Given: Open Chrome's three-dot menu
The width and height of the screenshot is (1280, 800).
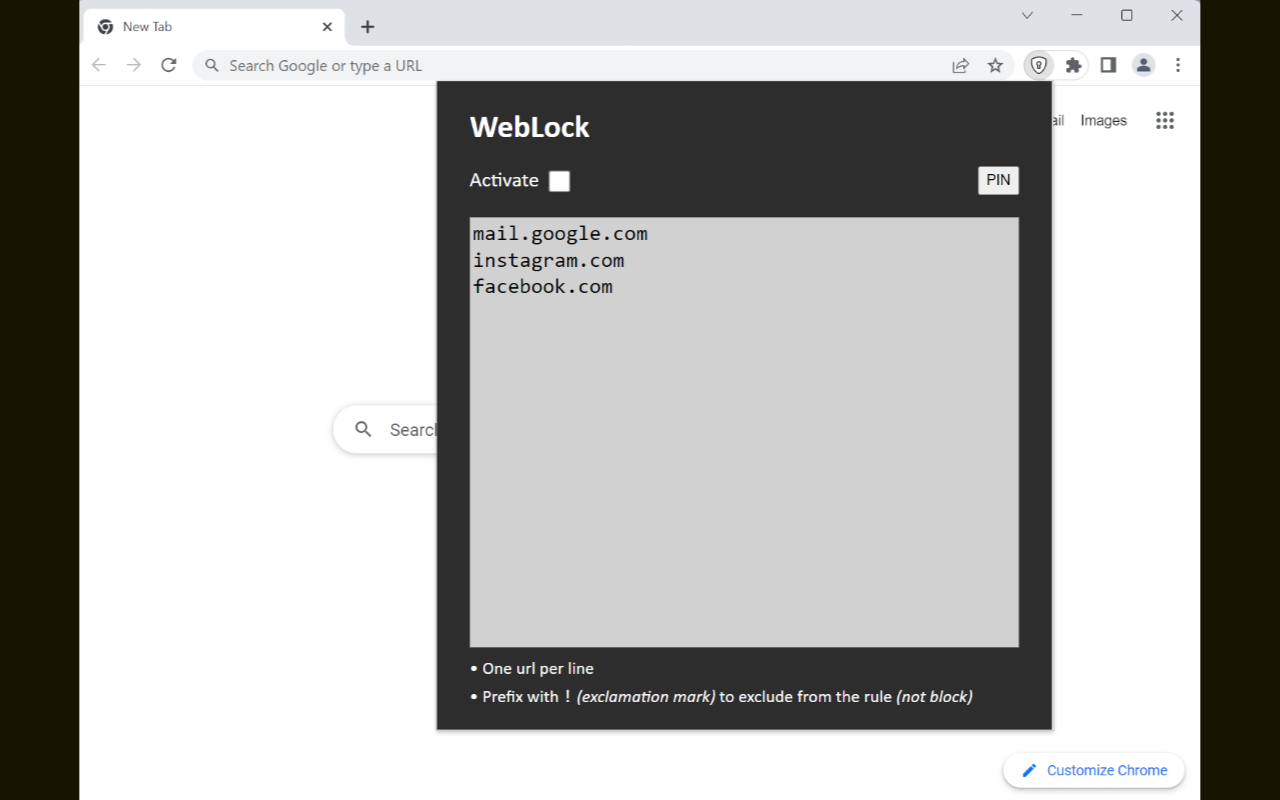Looking at the screenshot, I should (x=1178, y=65).
